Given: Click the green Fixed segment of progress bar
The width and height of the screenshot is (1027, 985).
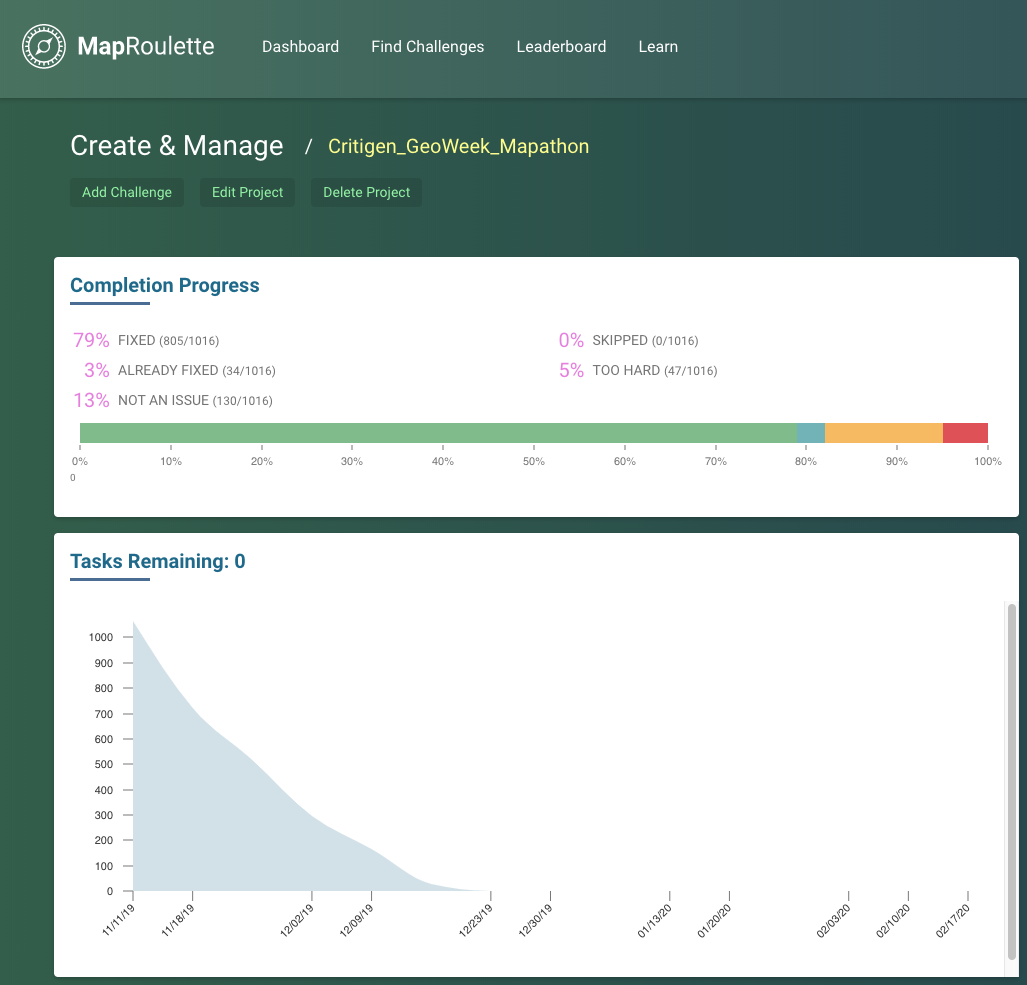Looking at the screenshot, I should point(438,433).
